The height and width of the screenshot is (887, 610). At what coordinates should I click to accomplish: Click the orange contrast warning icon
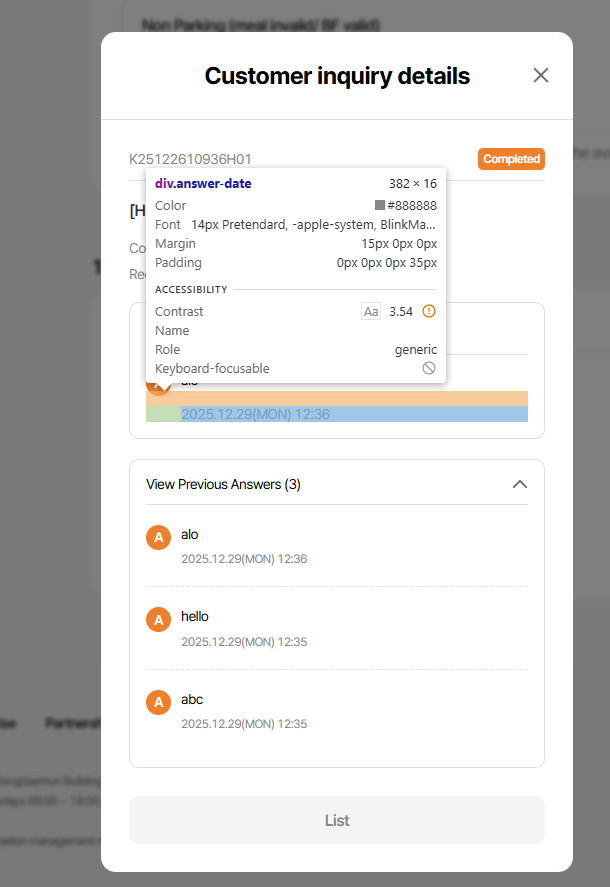click(x=429, y=311)
